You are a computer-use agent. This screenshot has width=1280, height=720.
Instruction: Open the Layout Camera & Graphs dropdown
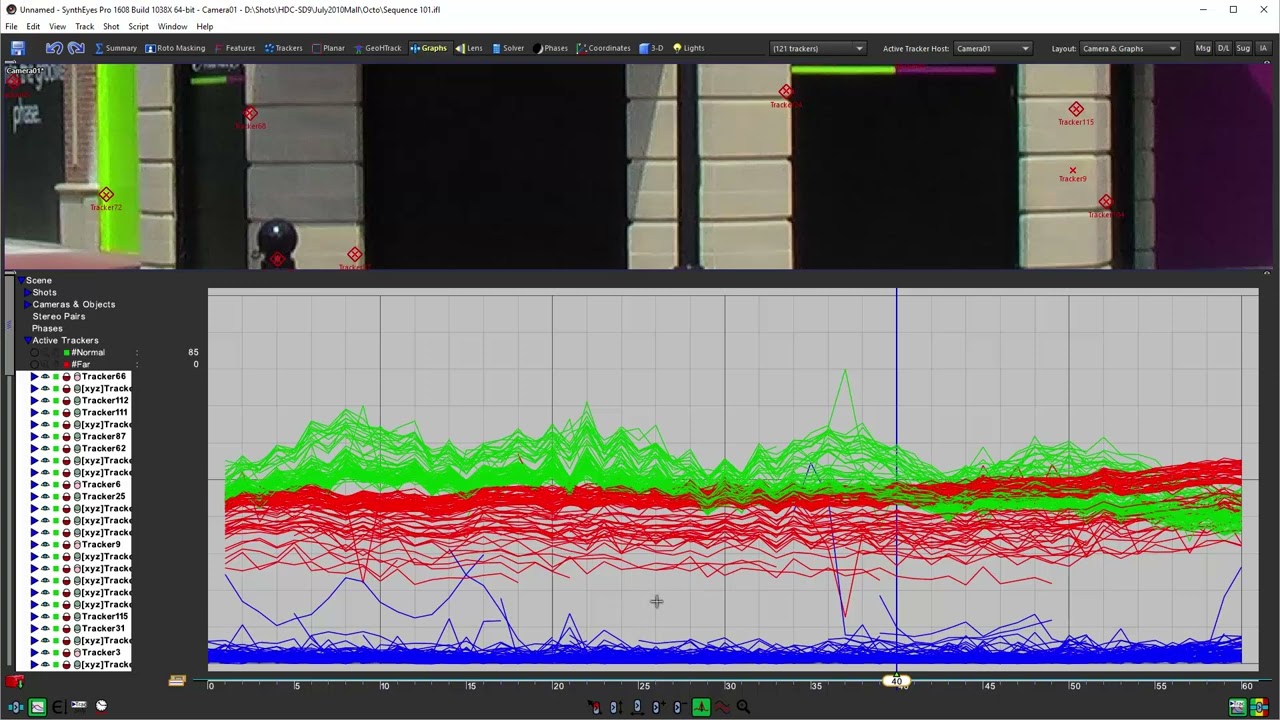click(1129, 48)
